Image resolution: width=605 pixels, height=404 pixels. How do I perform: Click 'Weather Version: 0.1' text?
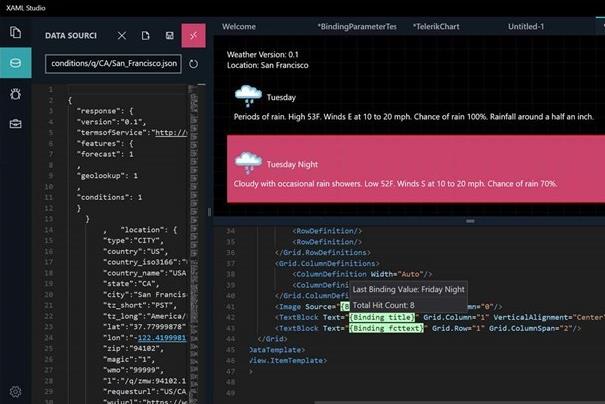click(x=262, y=54)
